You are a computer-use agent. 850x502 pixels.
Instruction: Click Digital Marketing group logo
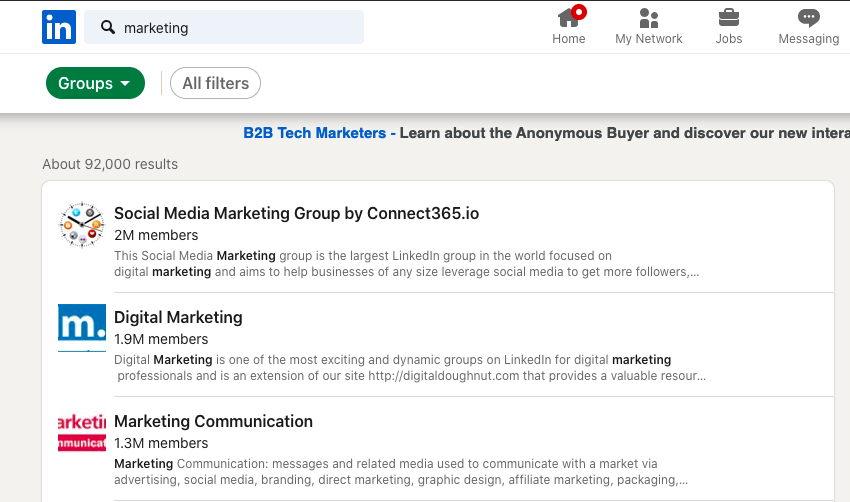point(82,328)
